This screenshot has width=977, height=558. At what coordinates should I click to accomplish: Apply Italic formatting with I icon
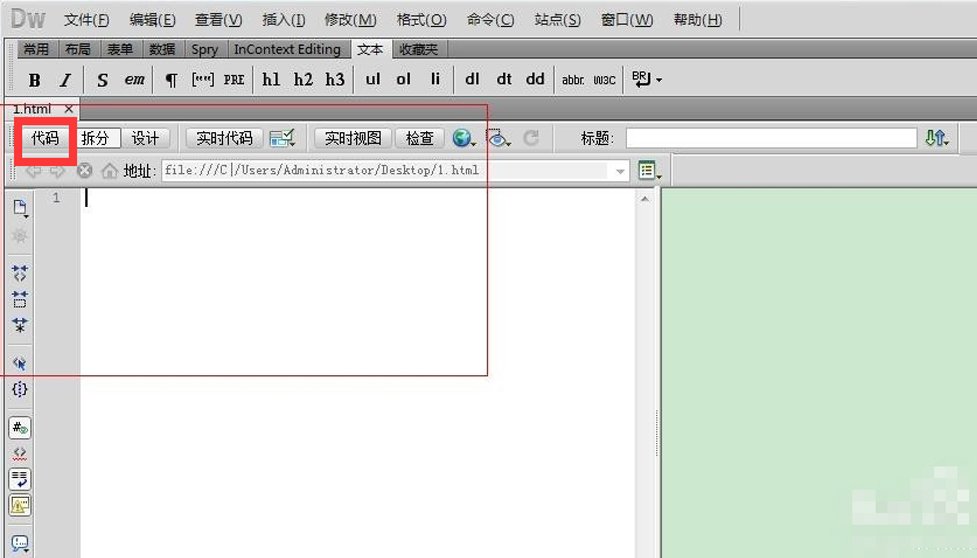coord(65,80)
